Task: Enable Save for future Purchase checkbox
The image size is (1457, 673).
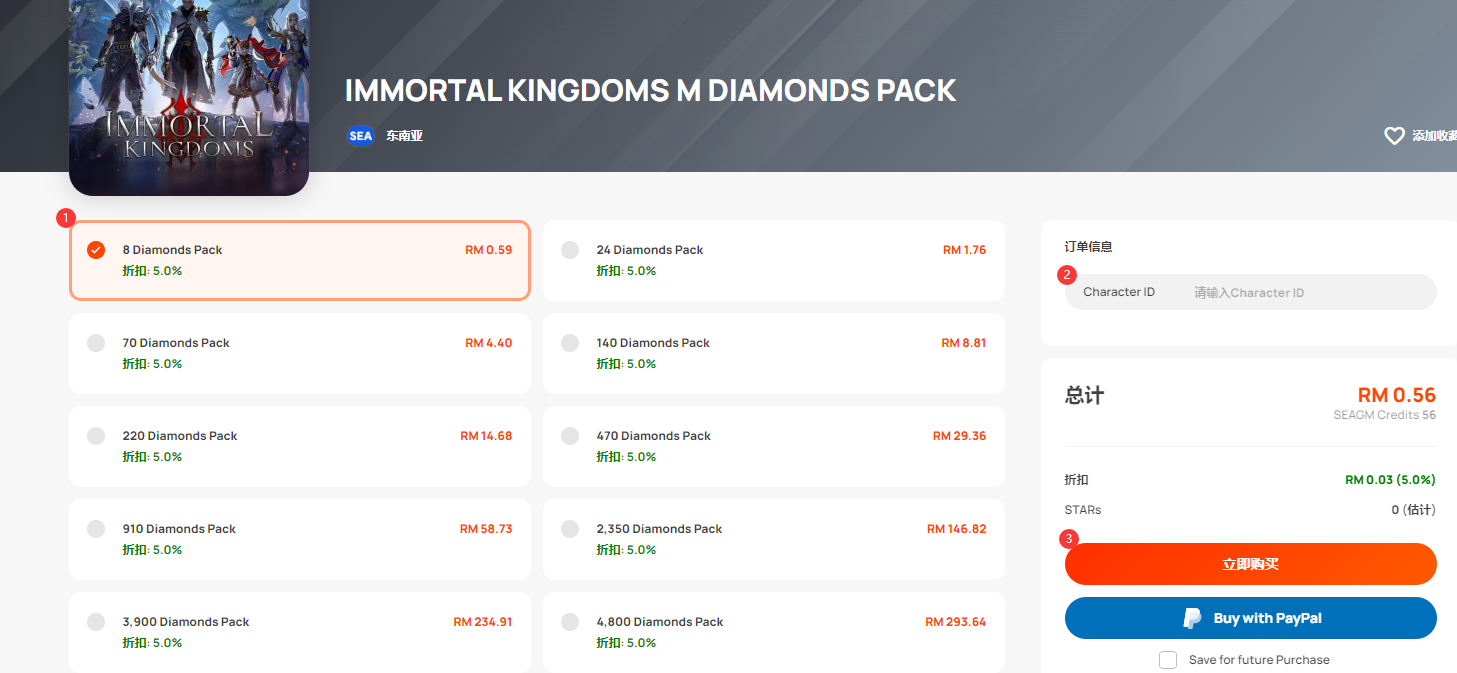Action: [x=1168, y=660]
